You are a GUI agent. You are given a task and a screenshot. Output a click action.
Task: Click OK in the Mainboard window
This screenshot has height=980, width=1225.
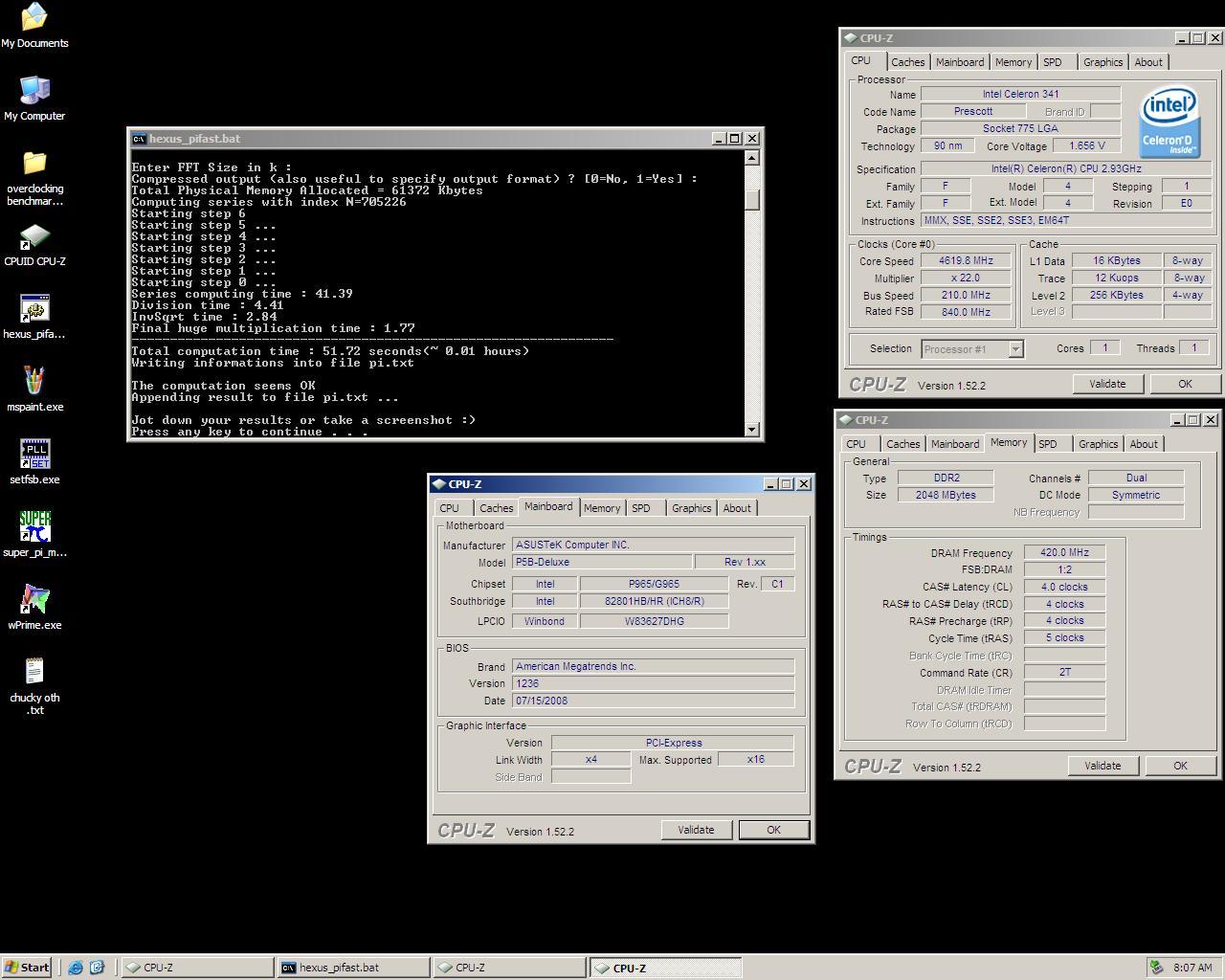tap(773, 830)
